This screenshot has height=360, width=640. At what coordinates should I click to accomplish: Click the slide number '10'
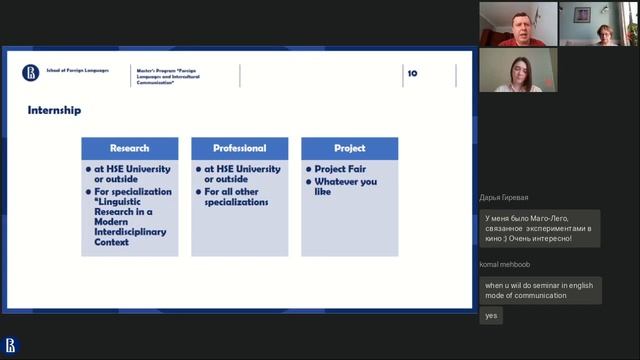click(412, 73)
